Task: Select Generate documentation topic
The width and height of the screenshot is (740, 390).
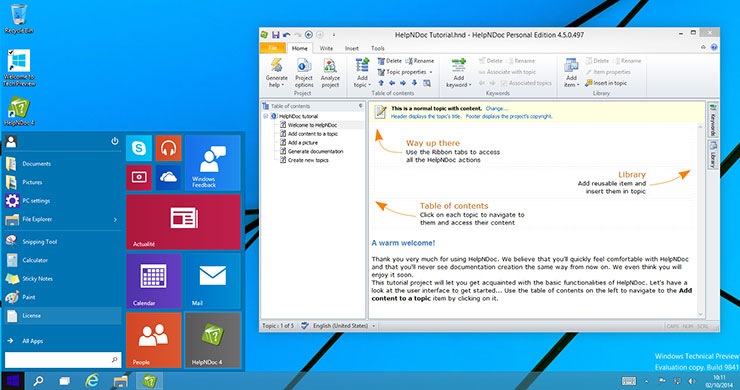Action: tap(315, 152)
